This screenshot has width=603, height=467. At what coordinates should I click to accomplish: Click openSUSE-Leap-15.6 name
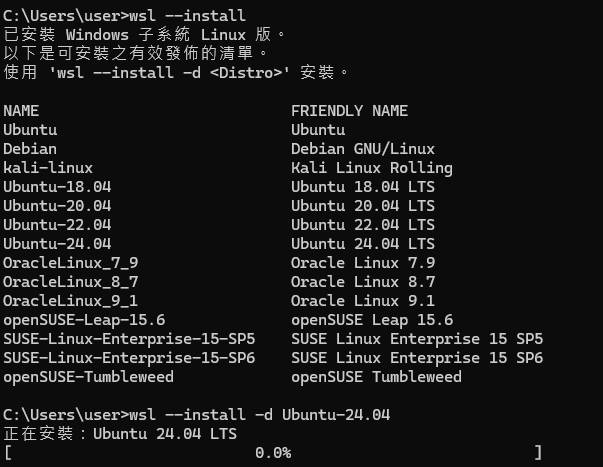[84, 320]
